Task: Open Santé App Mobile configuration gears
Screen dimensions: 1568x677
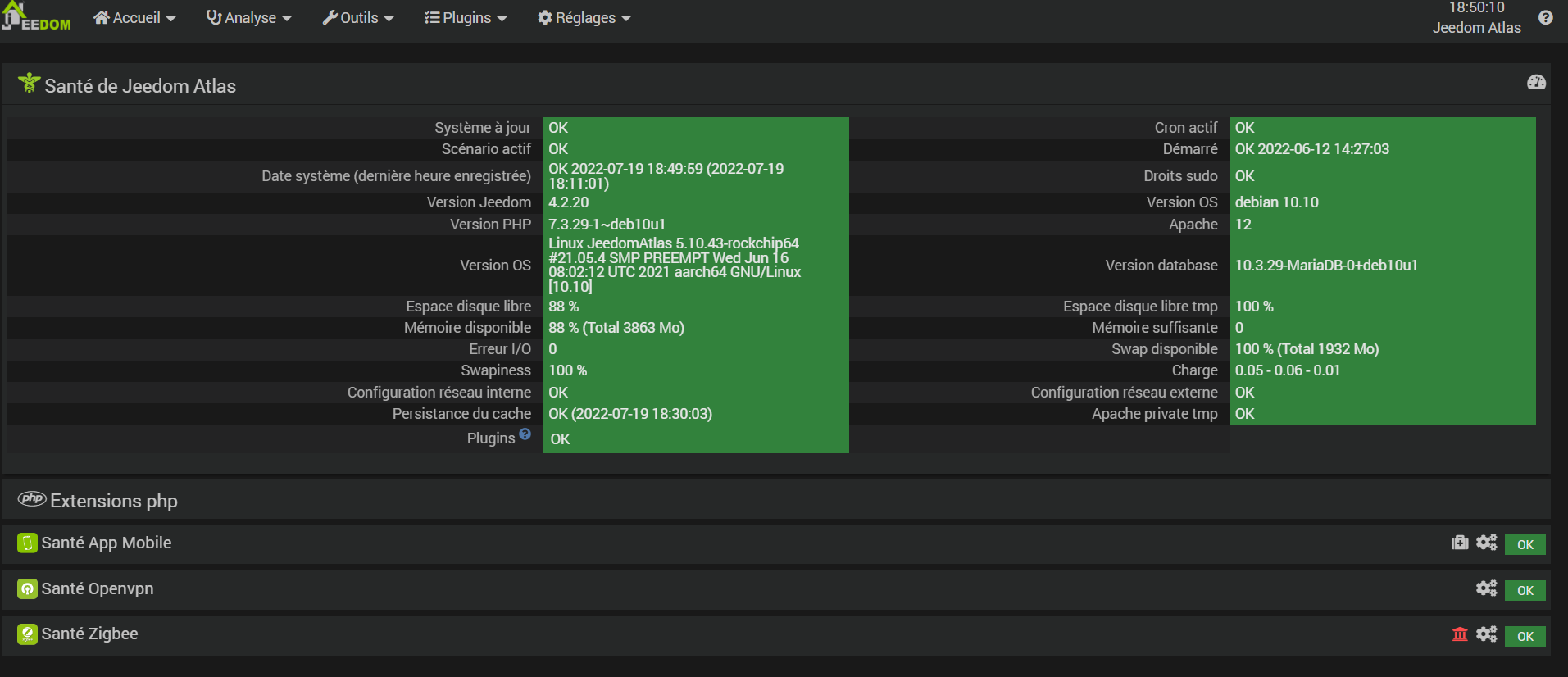Action: [x=1487, y=543]
